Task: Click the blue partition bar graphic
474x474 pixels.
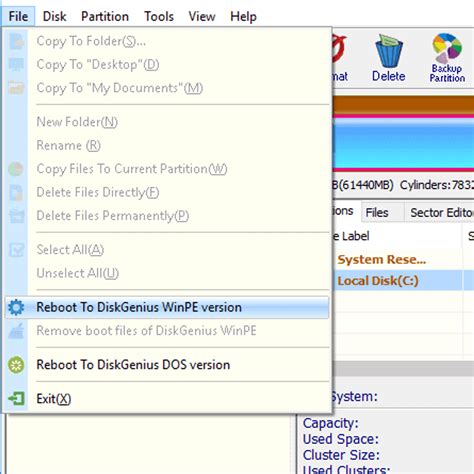Action: tap(403, 143)
